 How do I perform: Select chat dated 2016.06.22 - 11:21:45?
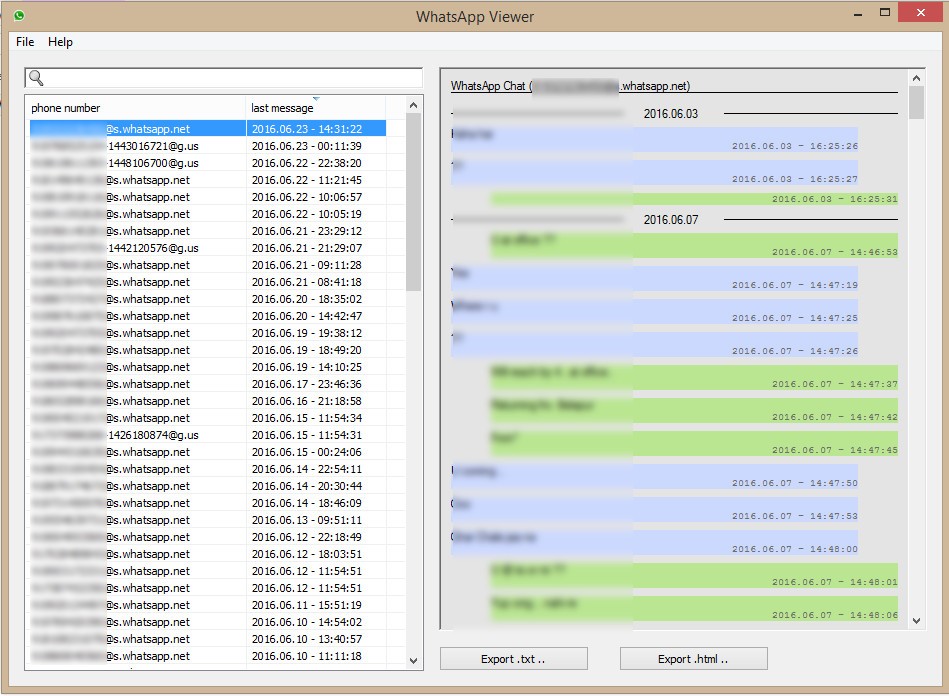pyautogui.click(x=208, y=180)
